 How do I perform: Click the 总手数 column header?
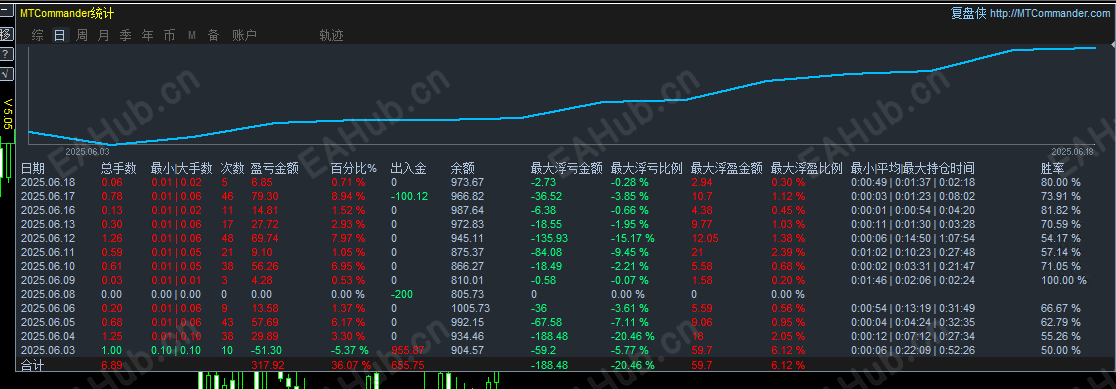pyautogui.click(x=119, y=169)
